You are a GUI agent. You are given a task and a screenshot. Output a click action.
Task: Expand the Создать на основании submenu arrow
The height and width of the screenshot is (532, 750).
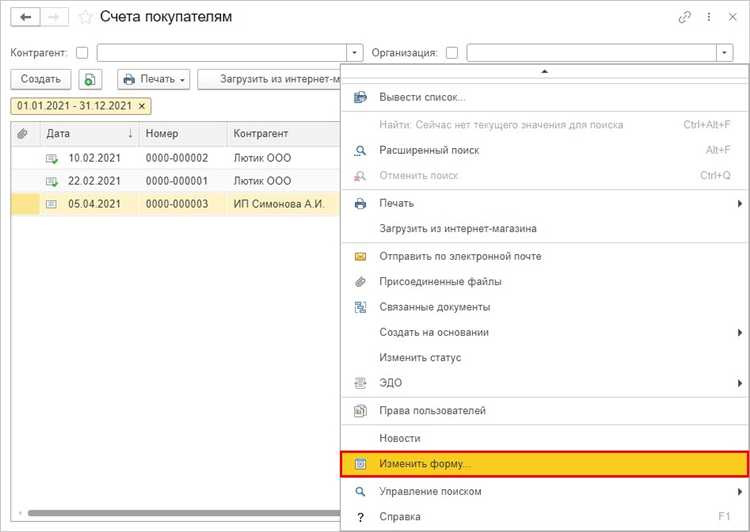coord(739,332)
